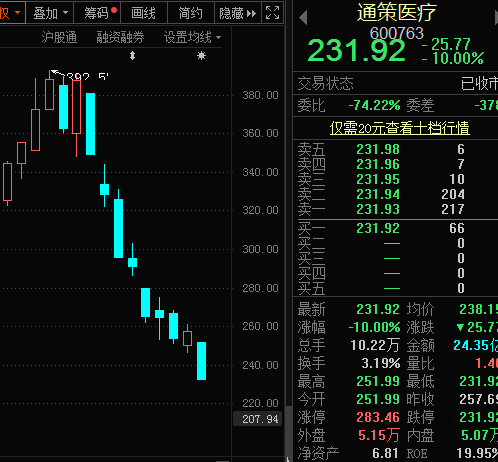Viewport: 498px width, 462px height.
Task: Open the 叠加 overlay dropdown
Action: pyautogui.click(x=50, y=13)
